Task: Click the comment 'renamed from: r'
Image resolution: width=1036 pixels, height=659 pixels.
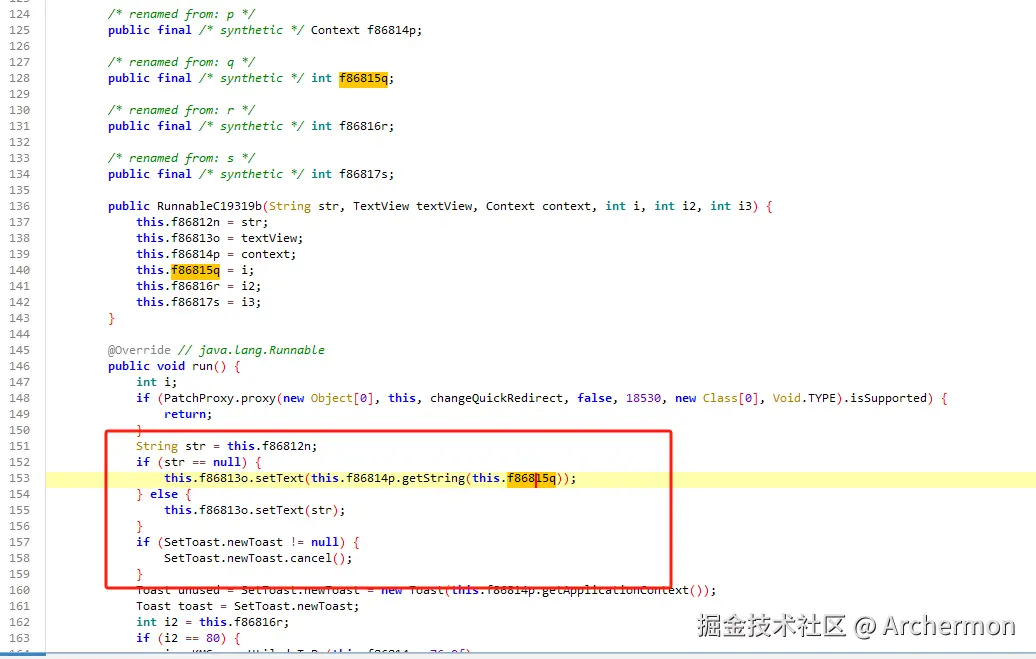Action: tap(182, 110)
